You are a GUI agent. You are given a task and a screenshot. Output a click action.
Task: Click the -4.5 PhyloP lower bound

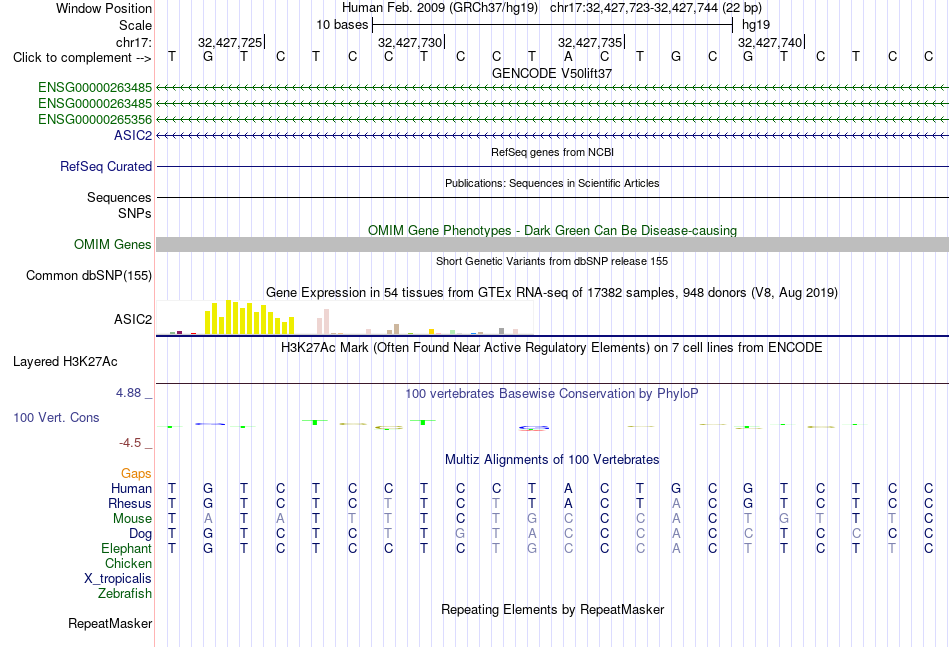(x=130, y=443)
